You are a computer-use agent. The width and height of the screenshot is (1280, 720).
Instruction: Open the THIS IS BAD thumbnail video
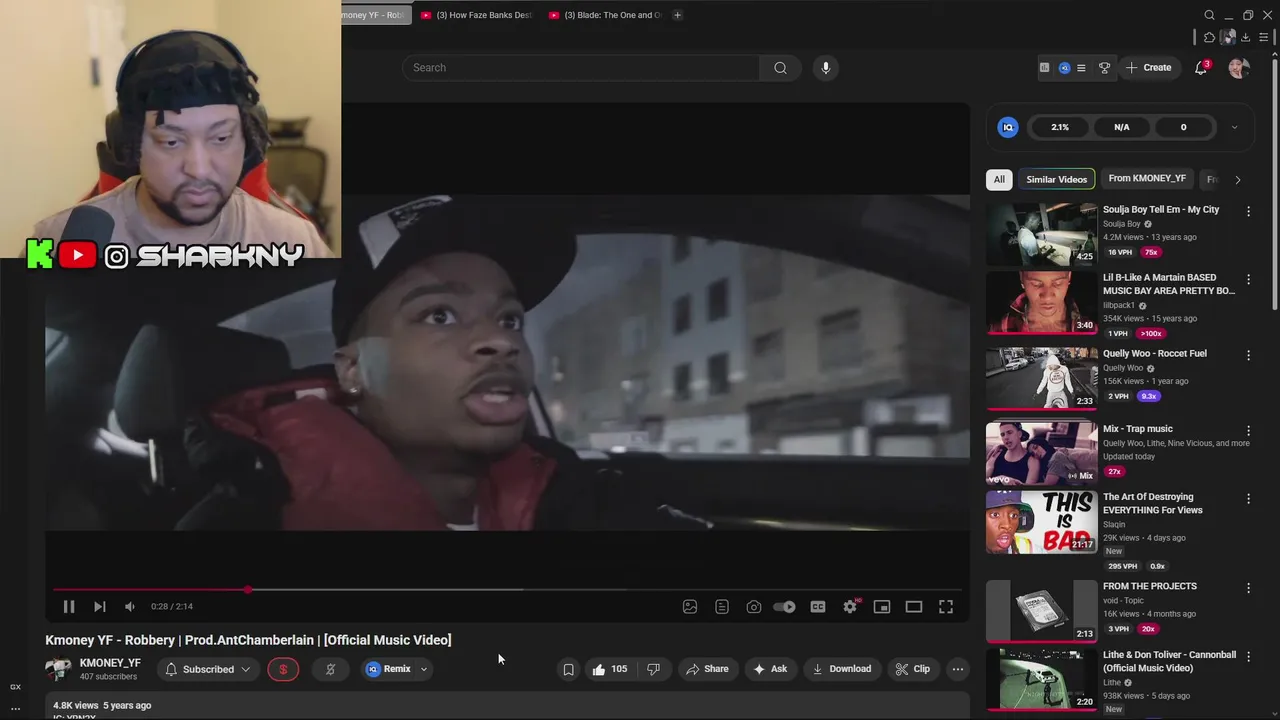click(x=1041, y=522)
